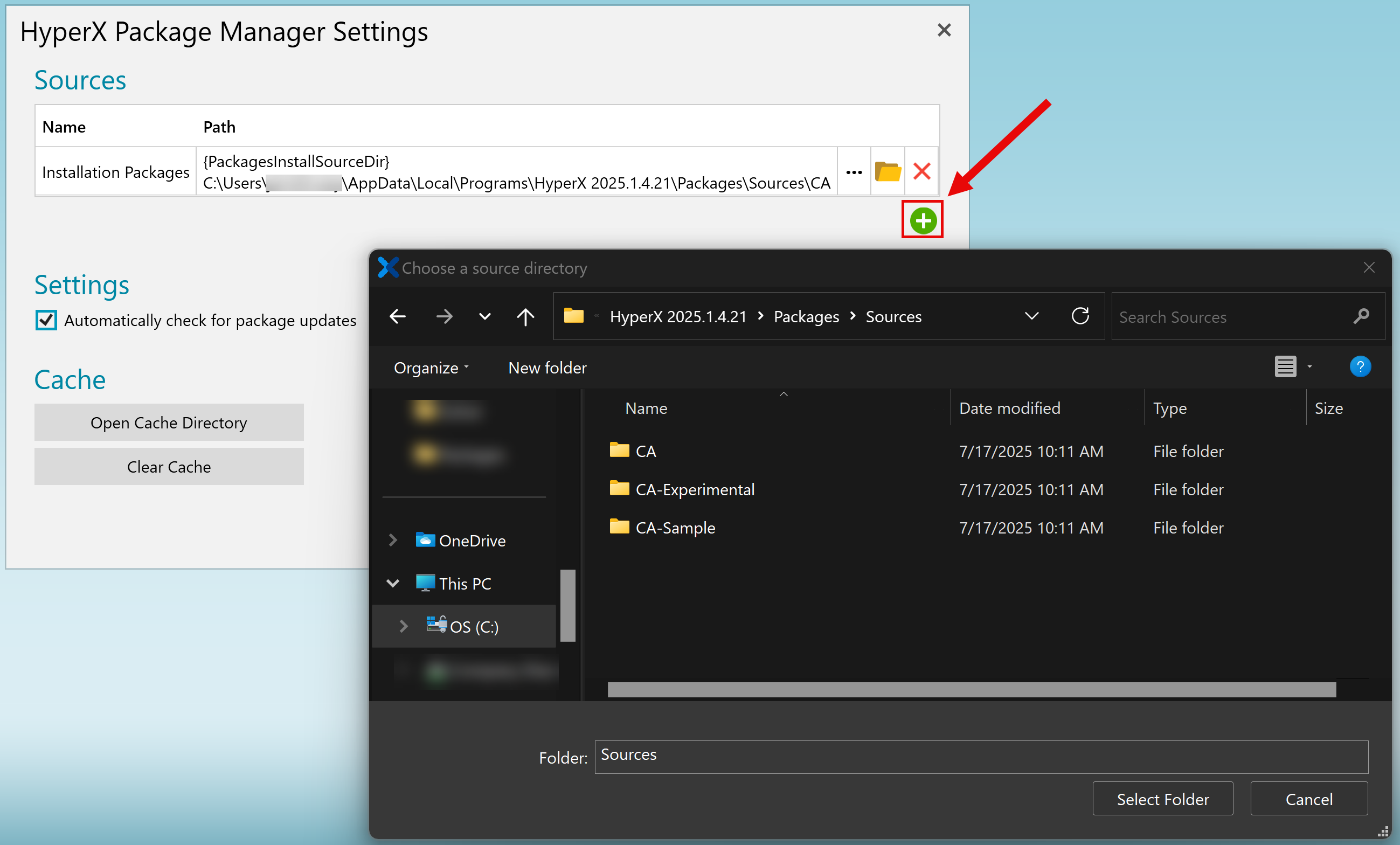Toggle automatic package update check
The height and width of the screenshot is (845, 1400).
pyautogui.click(x=46, y=320)
